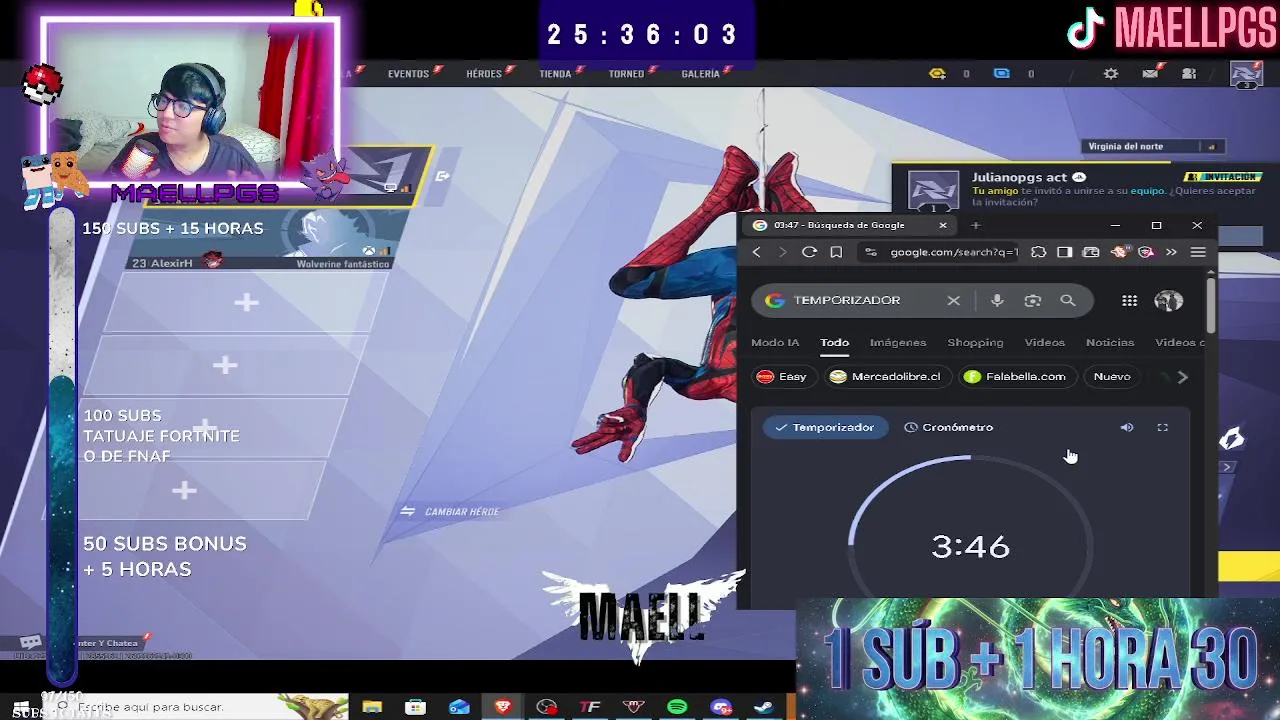Screen dimensions: 1280x720
Task: Click the 3:46 timer countdown display
Action: (x=970, y=546)
